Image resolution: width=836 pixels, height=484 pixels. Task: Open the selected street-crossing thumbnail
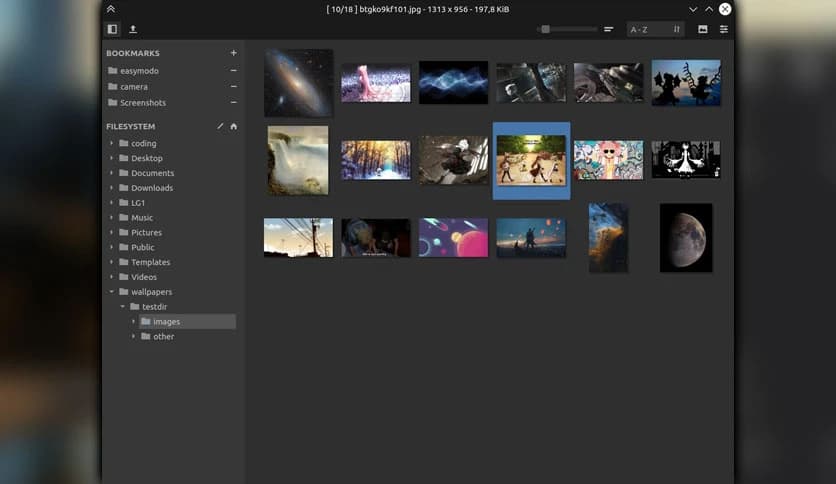pos(531,160)
